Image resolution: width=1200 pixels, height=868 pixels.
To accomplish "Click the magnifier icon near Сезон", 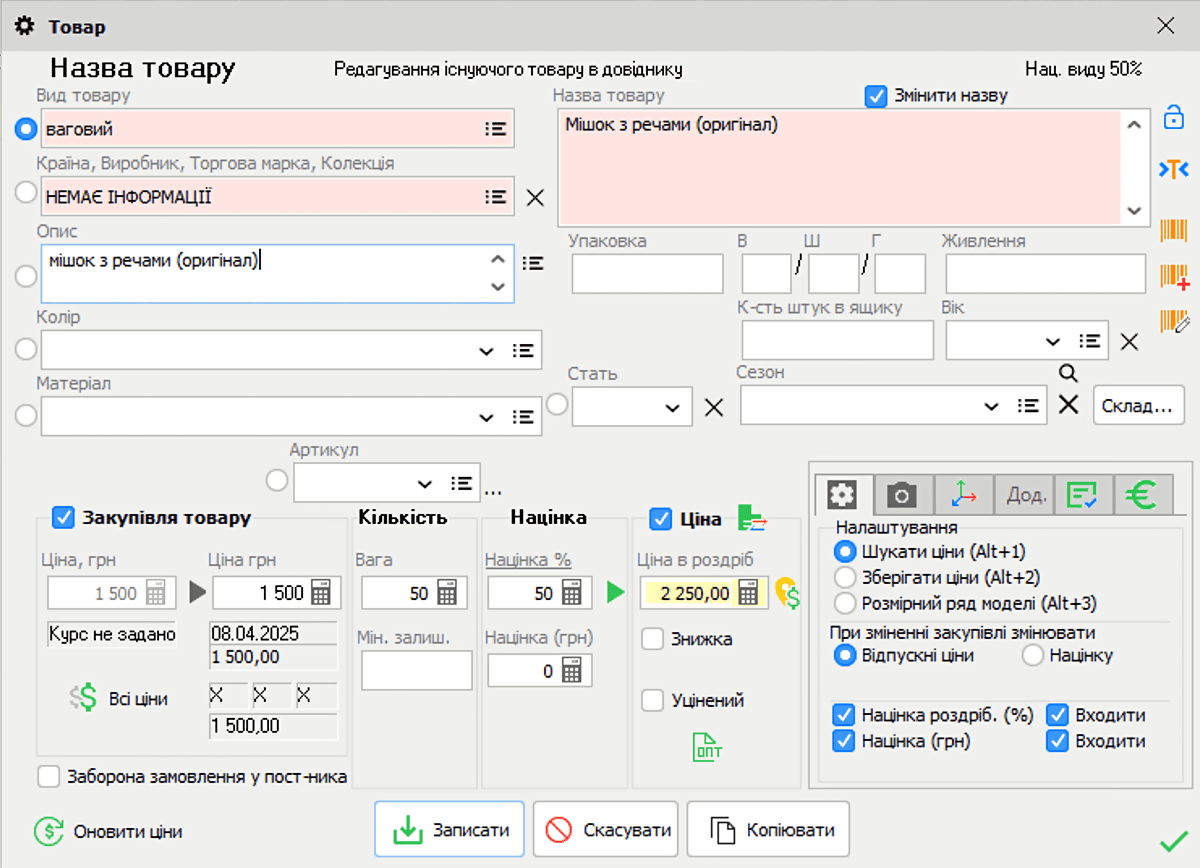I will pyautogui.click(x=1068, y=372).
